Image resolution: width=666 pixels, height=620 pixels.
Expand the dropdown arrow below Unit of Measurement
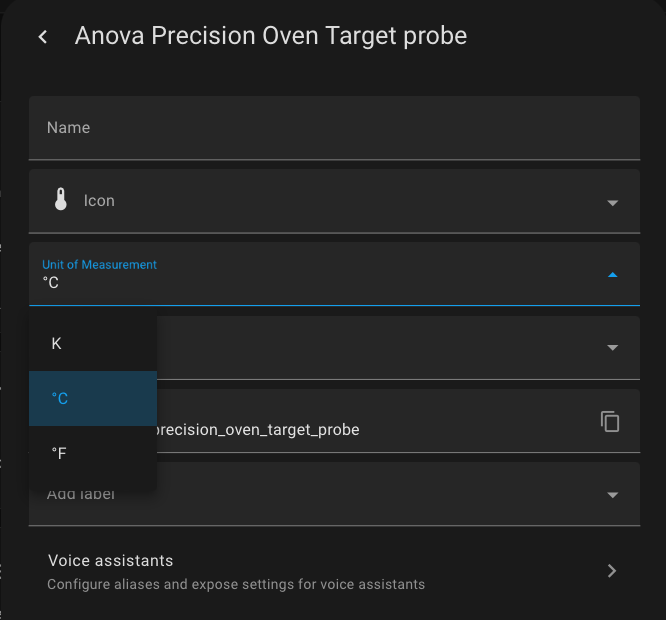612,347
